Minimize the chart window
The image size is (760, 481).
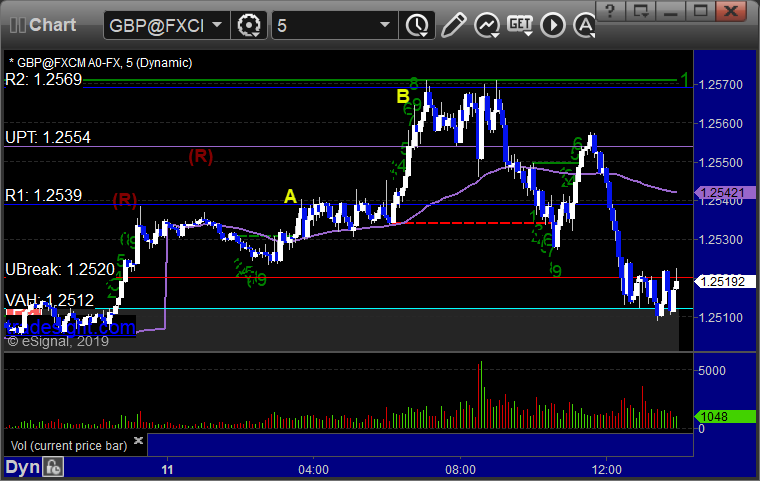pyautogui.click(x=670, y=10)
